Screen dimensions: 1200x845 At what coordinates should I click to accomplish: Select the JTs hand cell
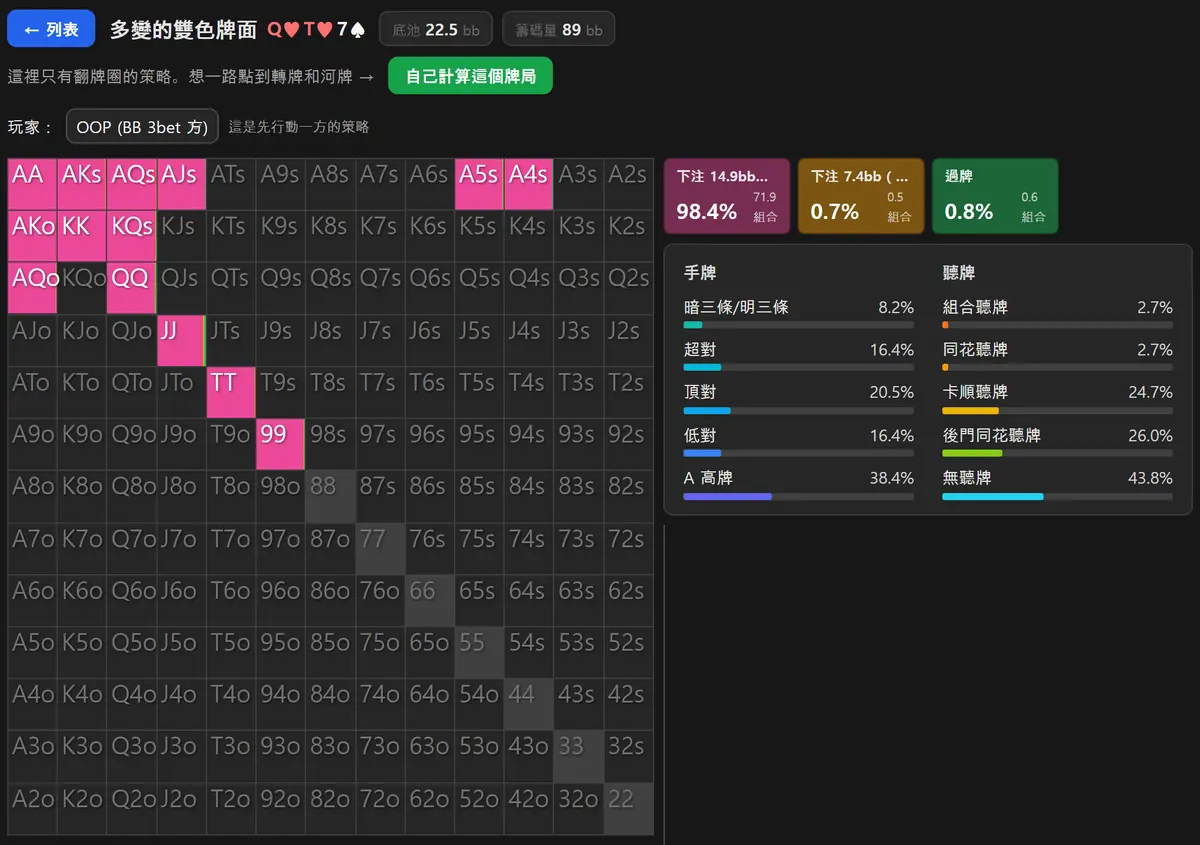(x=231, y=340)
